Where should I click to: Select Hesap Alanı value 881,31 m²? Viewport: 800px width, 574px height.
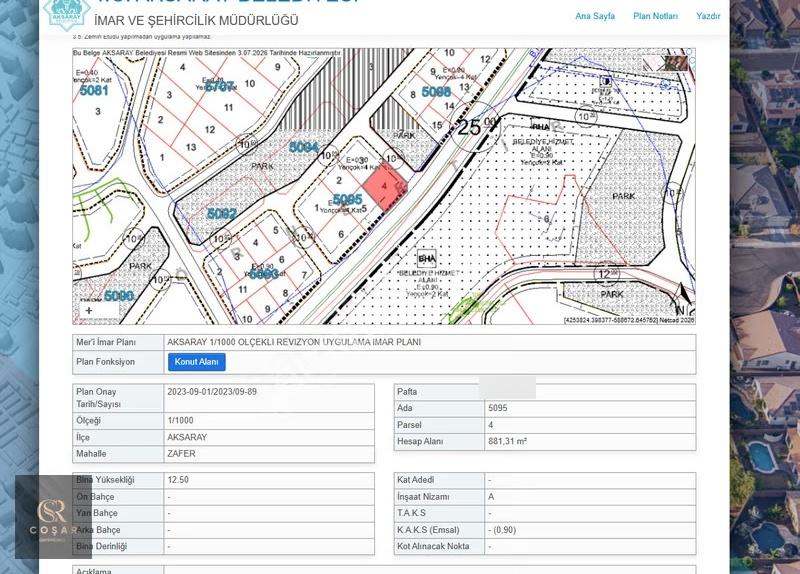[507, 441]
